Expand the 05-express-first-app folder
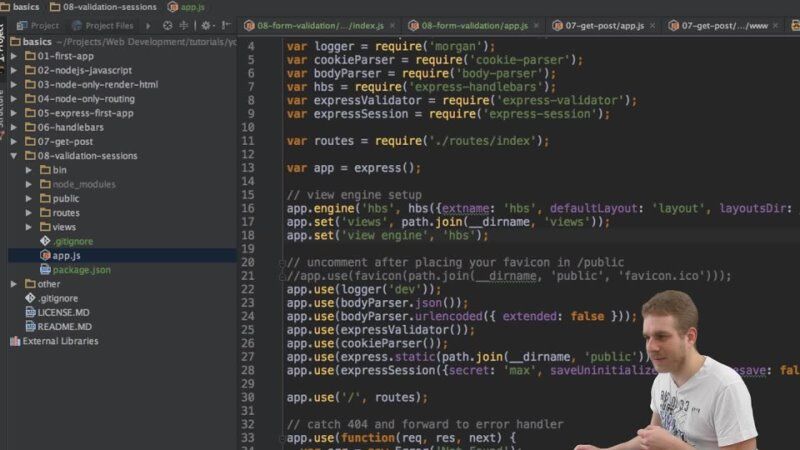This screenshot has width=800, height=450. click(x=14, y=113)
